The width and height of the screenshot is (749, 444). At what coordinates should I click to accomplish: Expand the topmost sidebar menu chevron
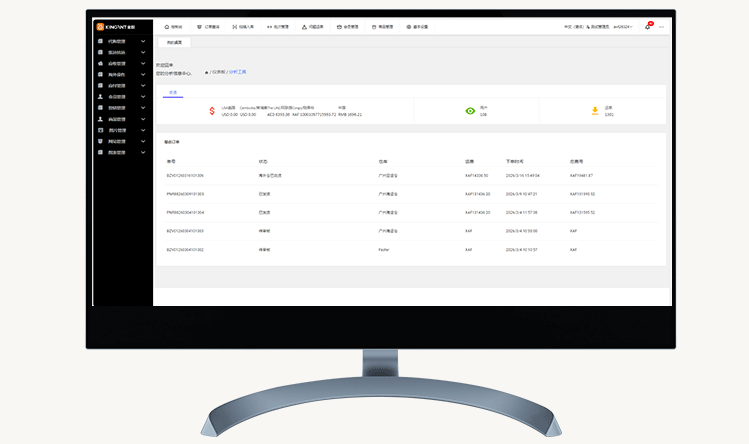pos(143,41)
